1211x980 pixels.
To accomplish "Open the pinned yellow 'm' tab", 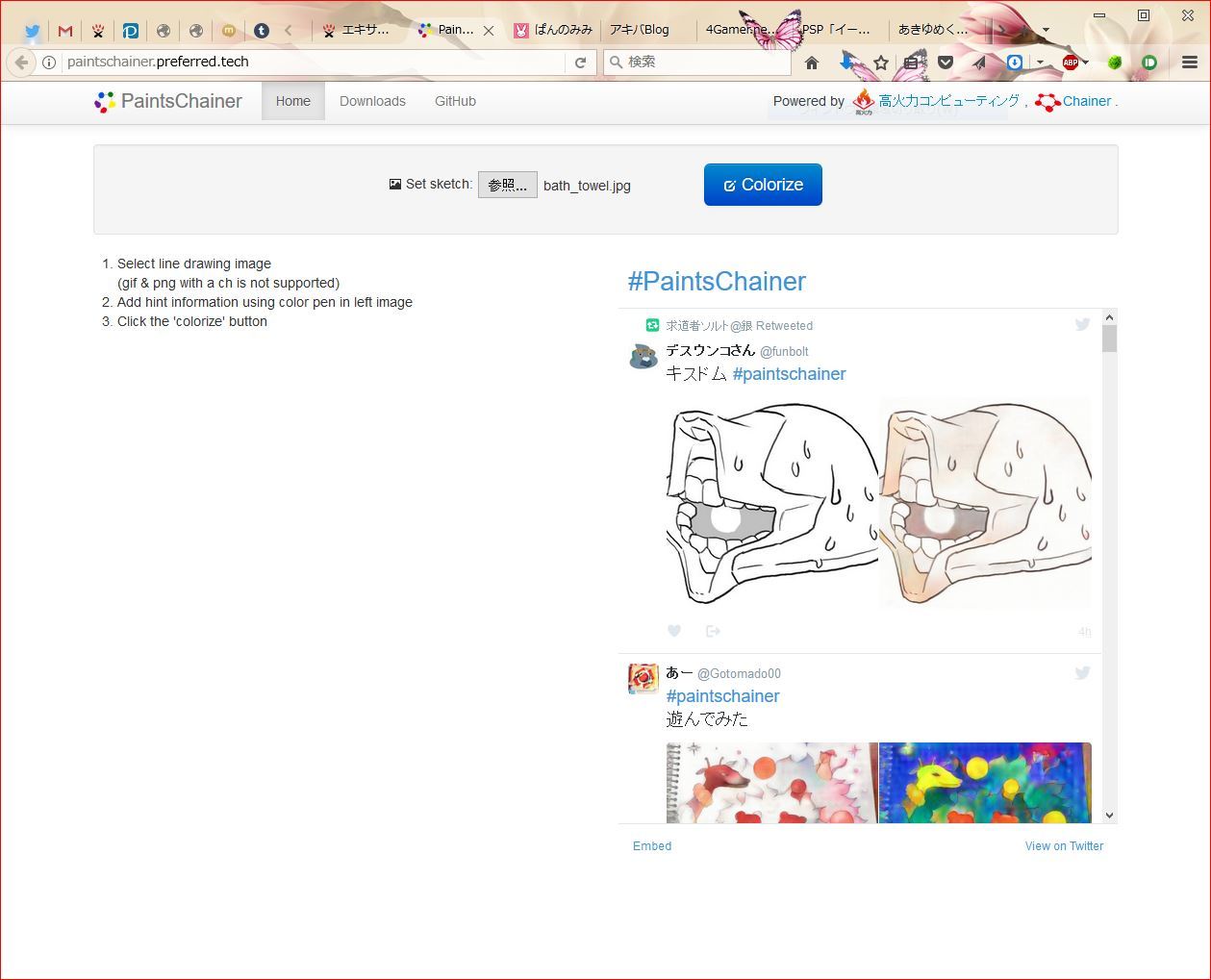I will coord(228,31).
